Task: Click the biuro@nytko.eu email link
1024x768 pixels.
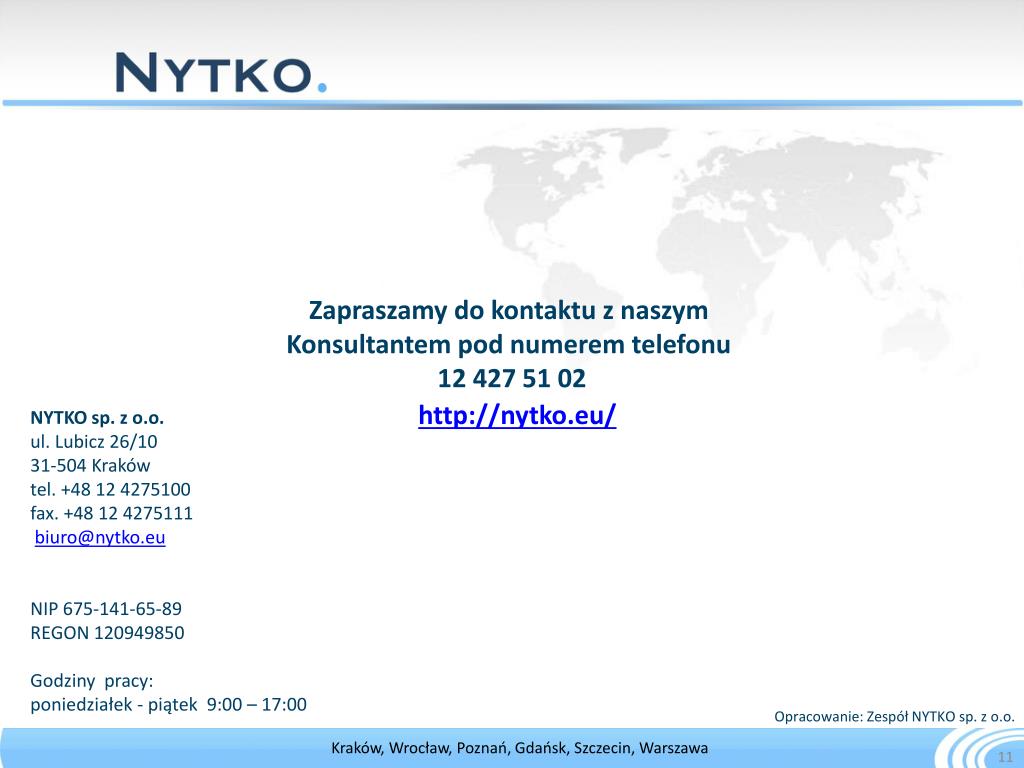Action: point(100,537)
